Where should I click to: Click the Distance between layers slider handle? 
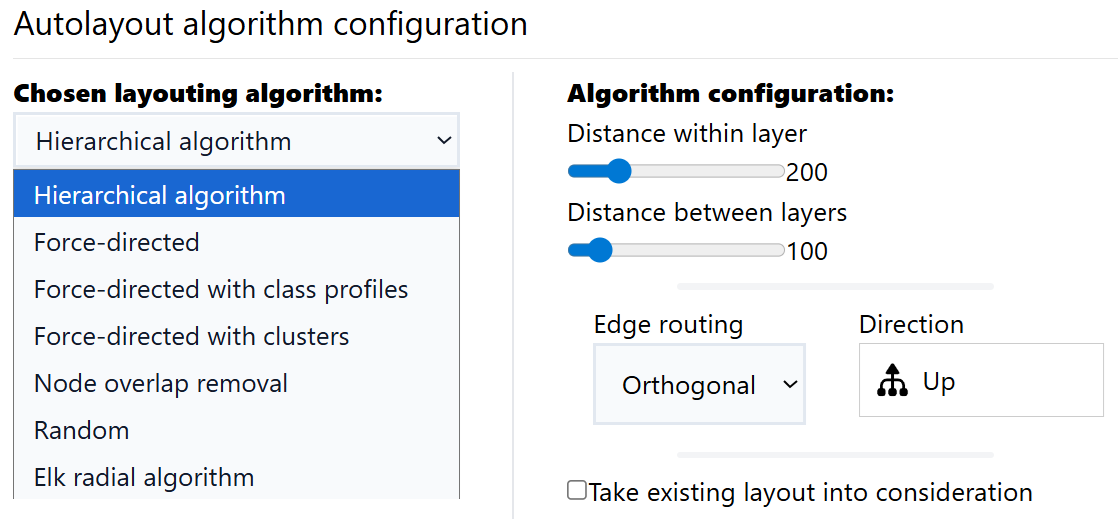tap(599, 250)
